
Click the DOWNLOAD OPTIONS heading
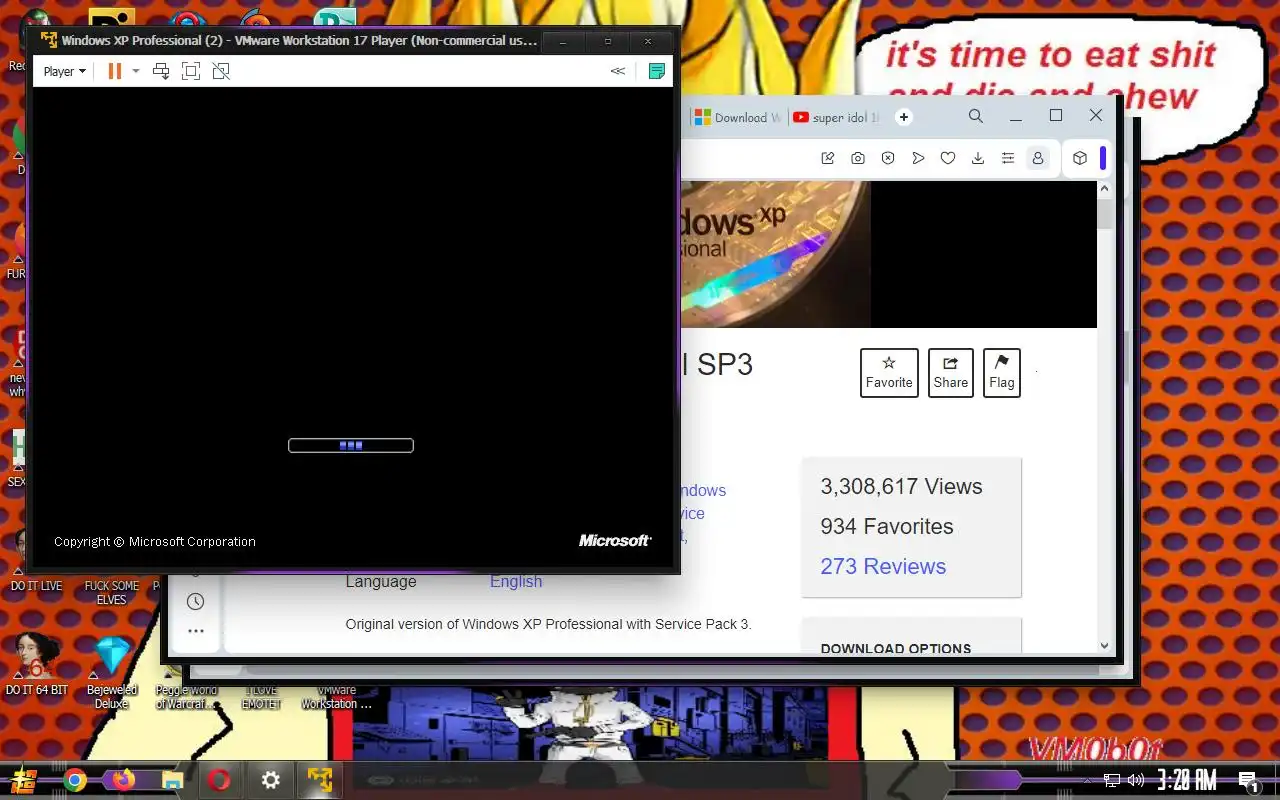pos(896,648)
